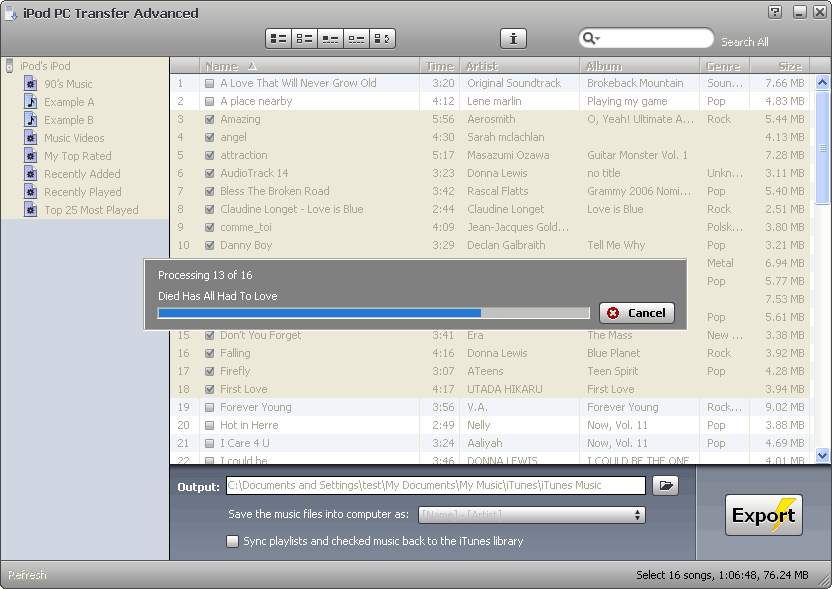This screenshot has width=832, height=589.
Task: Click the Claudine Longet - Love is Blue title
Action: [x=292, y=209]
